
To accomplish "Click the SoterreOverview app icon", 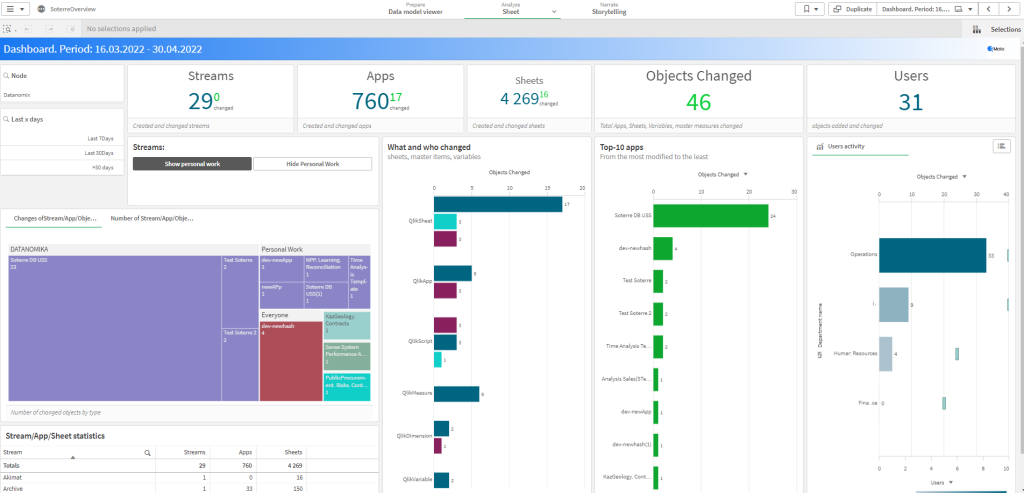I will [42, 9].
